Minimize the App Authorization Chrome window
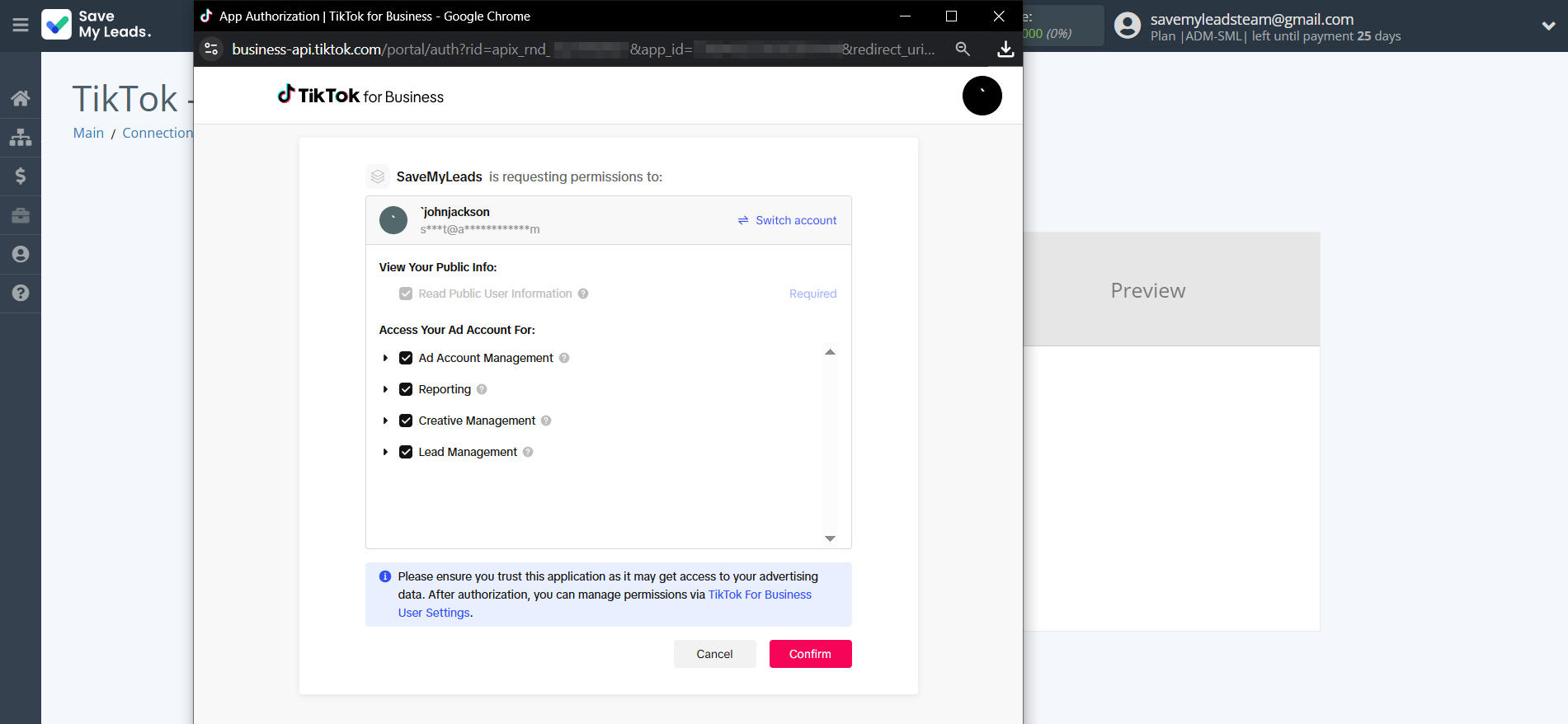The height and width of the screenshot is (724, 1568). [x=905, y=16]
